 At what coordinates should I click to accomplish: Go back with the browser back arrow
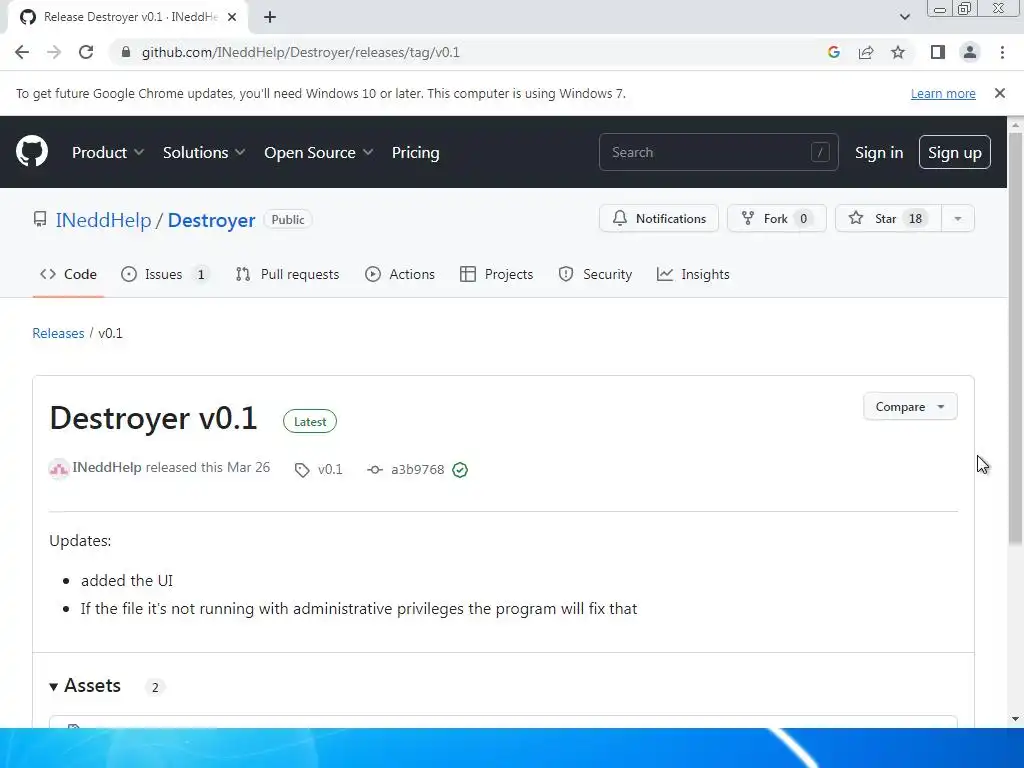[22, 52]
